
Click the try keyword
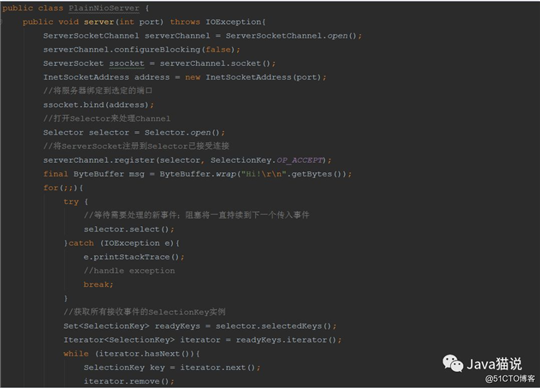tap(71, 202)
